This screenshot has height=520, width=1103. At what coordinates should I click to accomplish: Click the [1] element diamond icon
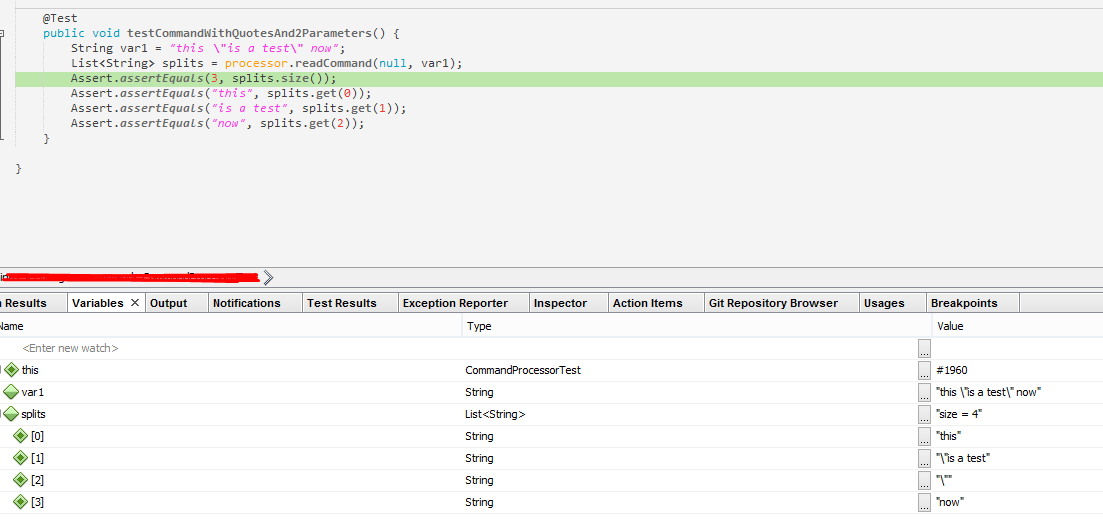(x=21, y=458)
